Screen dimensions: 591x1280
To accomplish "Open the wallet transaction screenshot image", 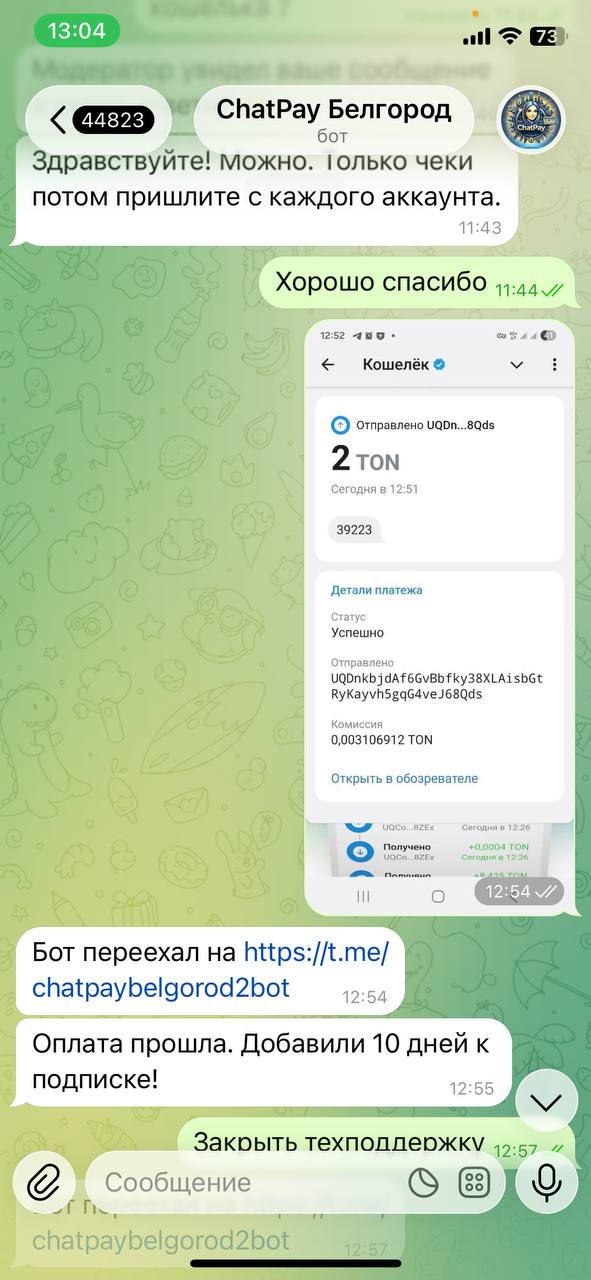I will [x=440, y=618].
